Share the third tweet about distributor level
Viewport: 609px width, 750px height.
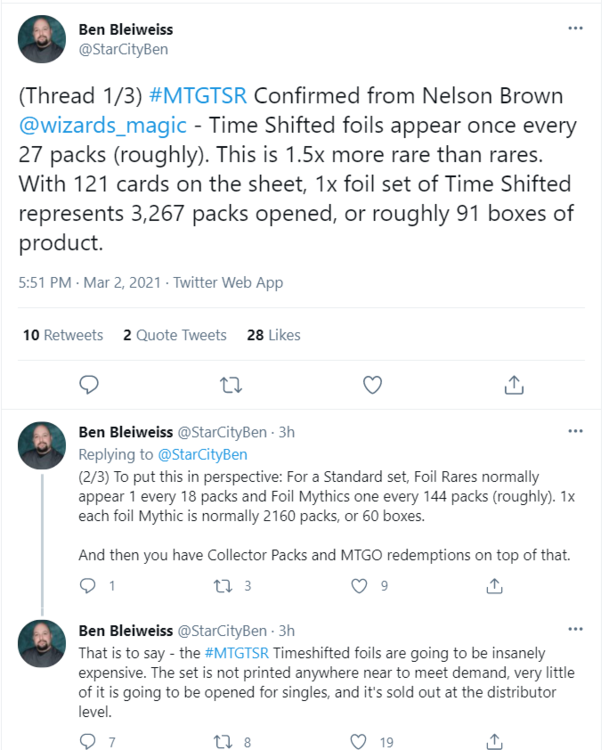[x=494, y=741]
